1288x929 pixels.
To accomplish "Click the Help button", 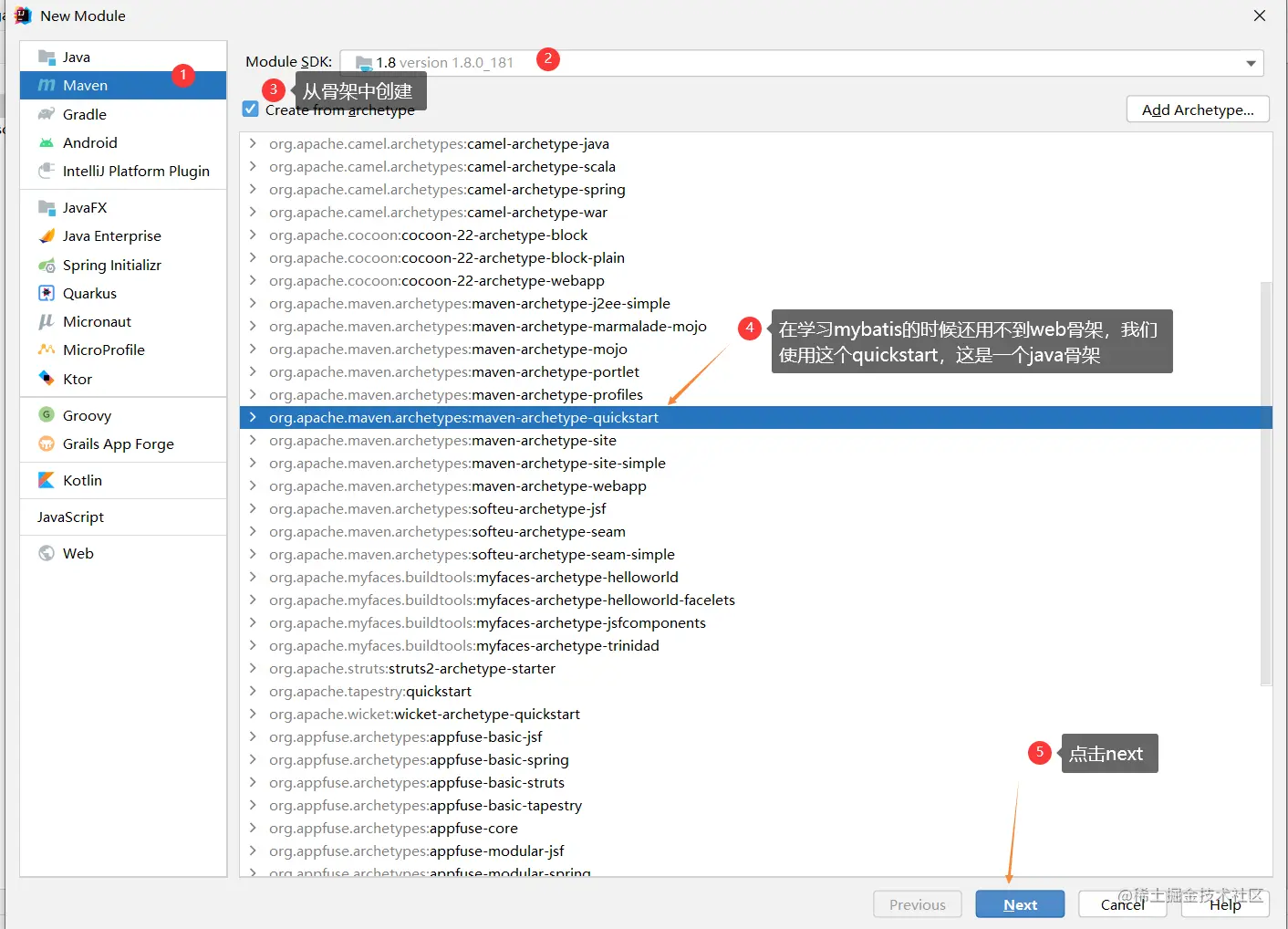I will (1225, 904).
